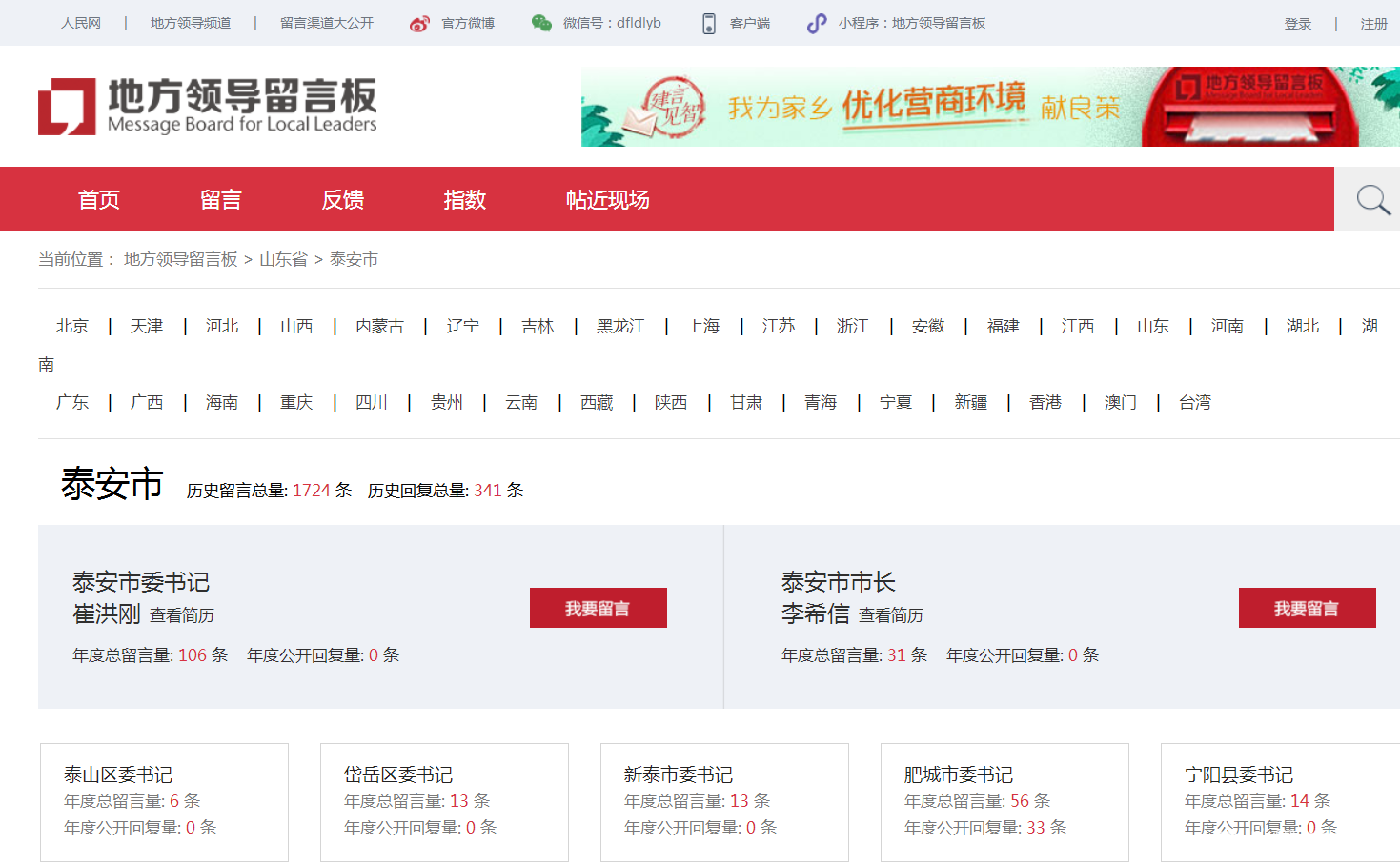Click 我要留言 for 泰安市委书记
The width and height of the screenshot is (1400, 864).
pyautogui.click(x=599, y=608)
